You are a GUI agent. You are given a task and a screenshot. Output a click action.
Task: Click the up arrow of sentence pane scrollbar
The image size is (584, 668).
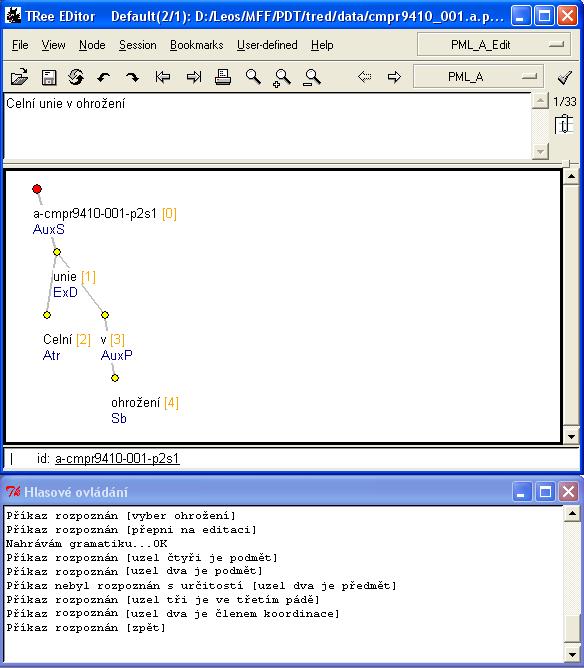click(x=540, y=101)
